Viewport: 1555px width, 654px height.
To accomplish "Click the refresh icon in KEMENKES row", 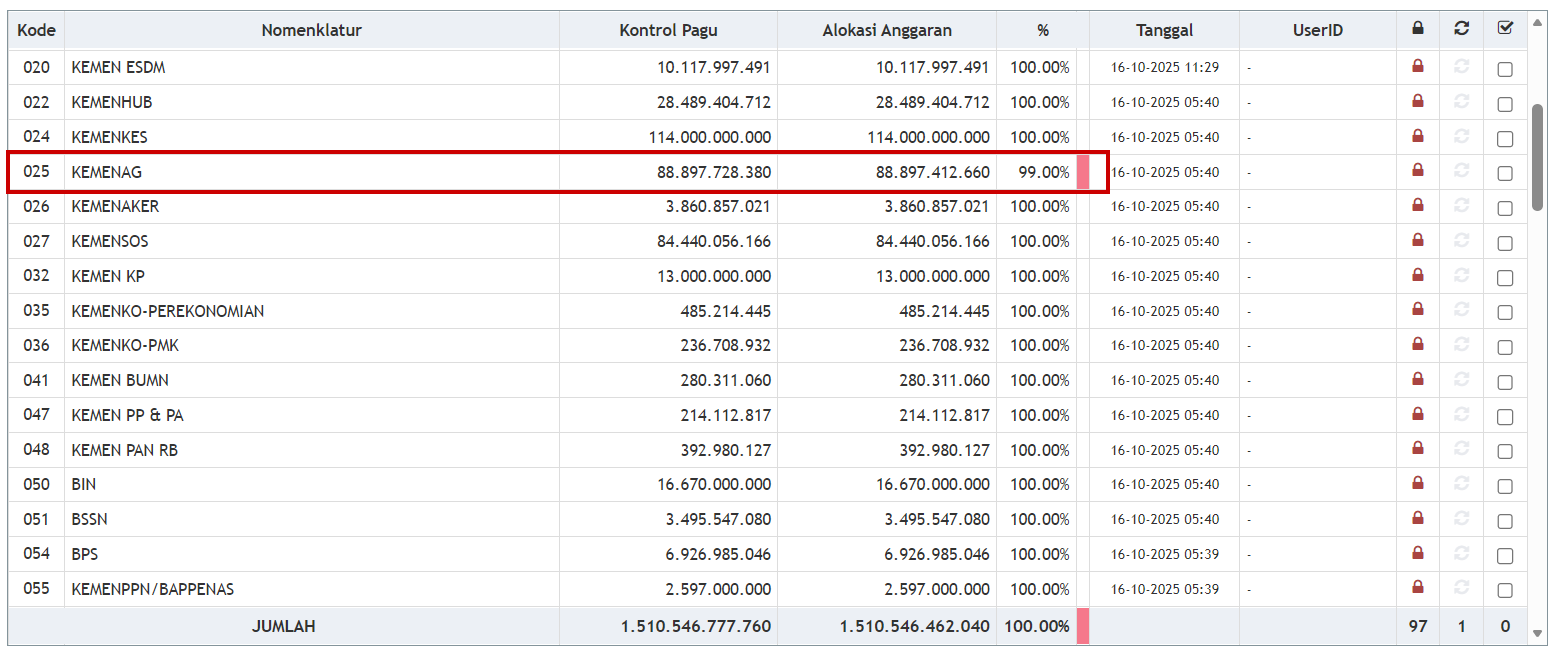I will pos(1461,136).
